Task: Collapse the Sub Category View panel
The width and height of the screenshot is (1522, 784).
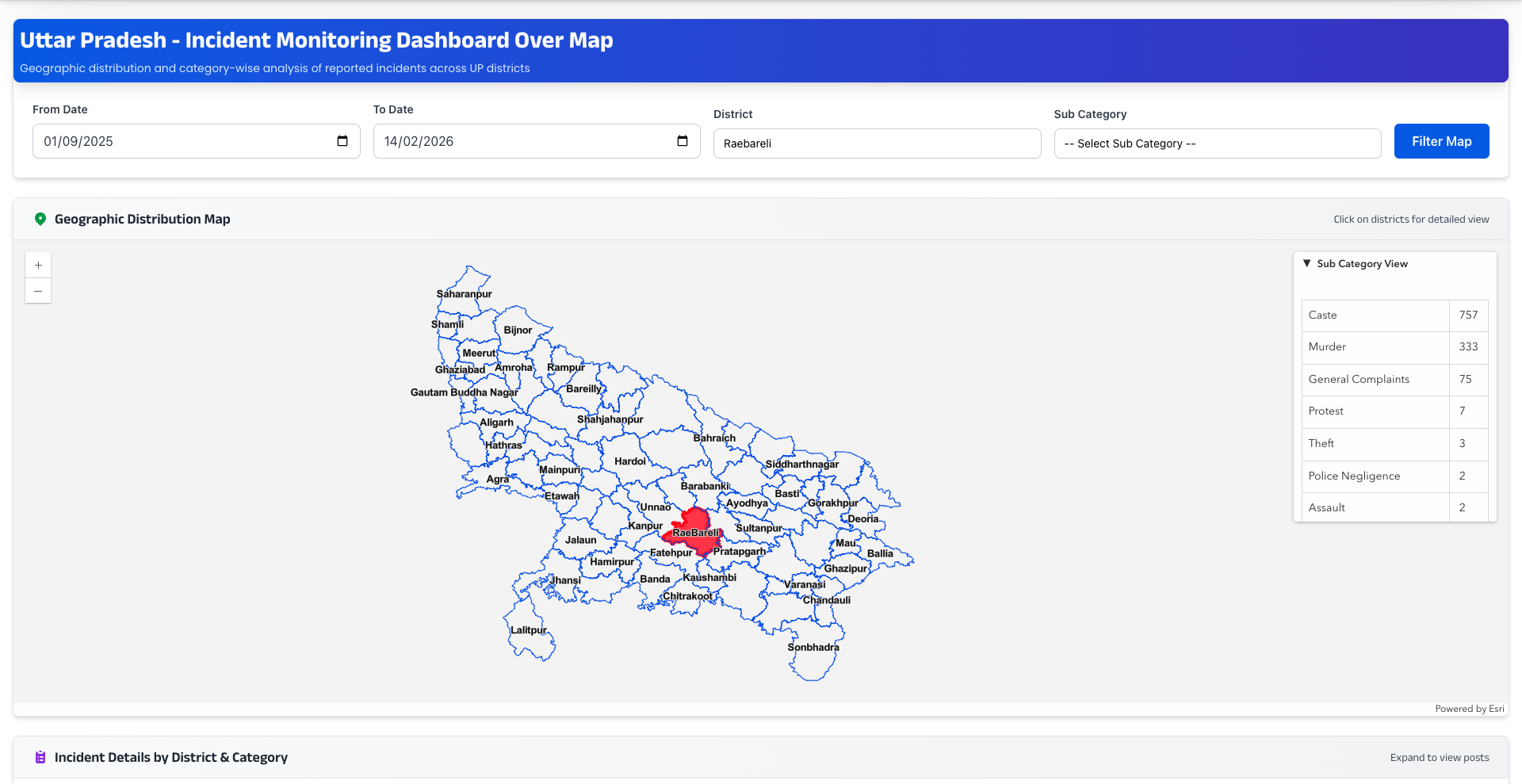Action: point(1307,264)
